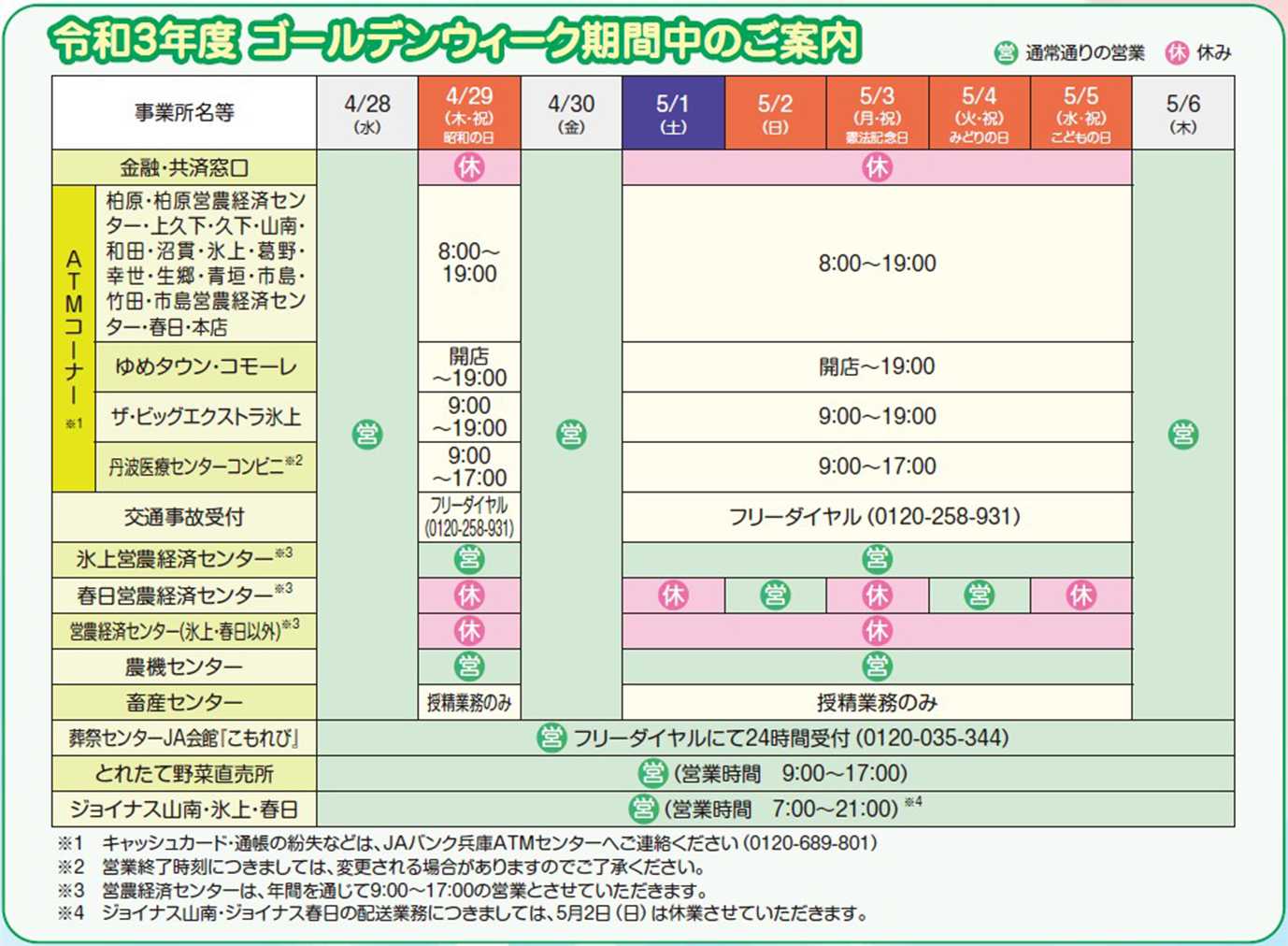Select the purple 5/1 (土) date header
This screenshot has width=1288, height=946.
coord(673,112)
